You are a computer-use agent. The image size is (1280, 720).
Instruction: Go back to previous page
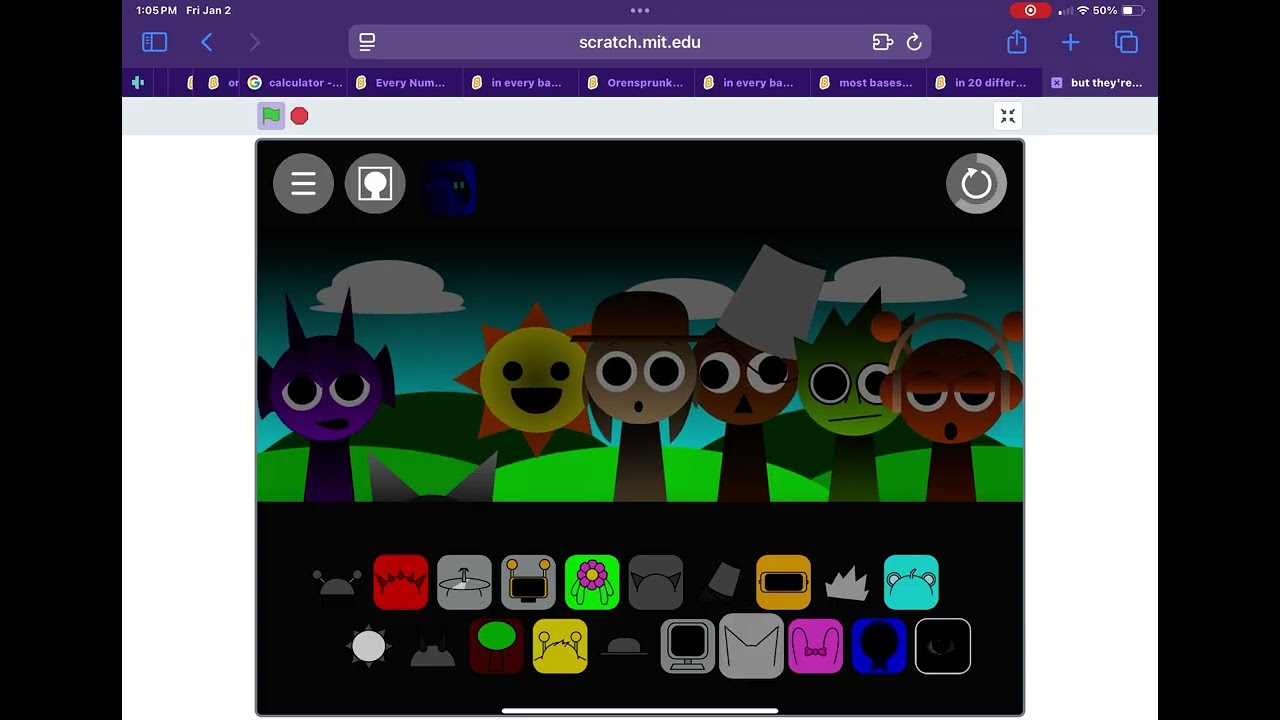tap(207, 42)
